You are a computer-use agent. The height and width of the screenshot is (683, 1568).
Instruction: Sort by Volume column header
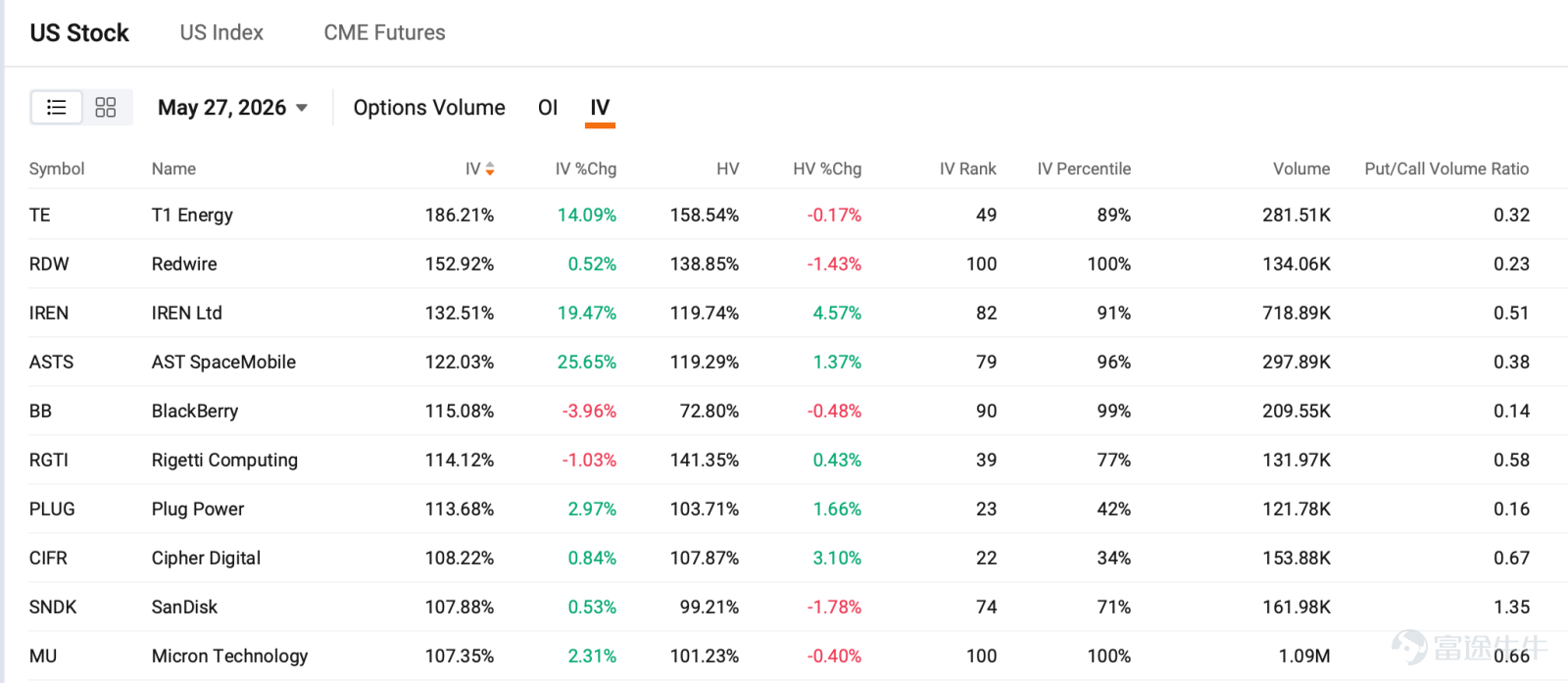(x=1301, y=169)
